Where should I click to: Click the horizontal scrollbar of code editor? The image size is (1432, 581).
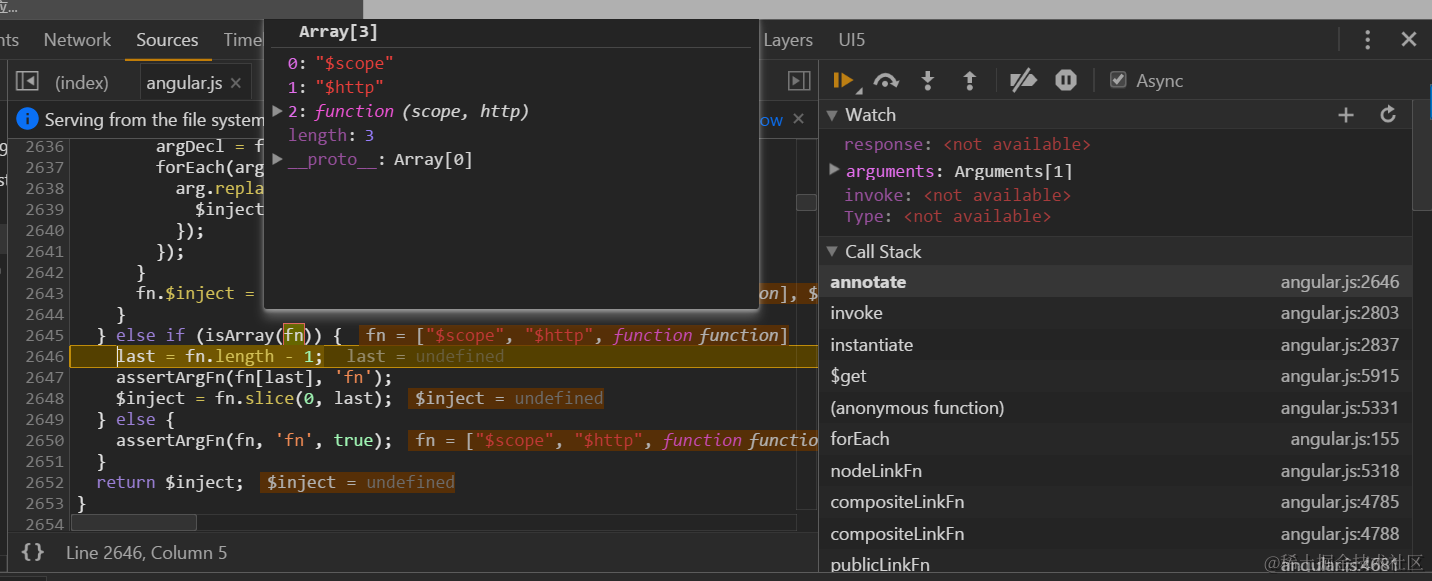[134, 523]
